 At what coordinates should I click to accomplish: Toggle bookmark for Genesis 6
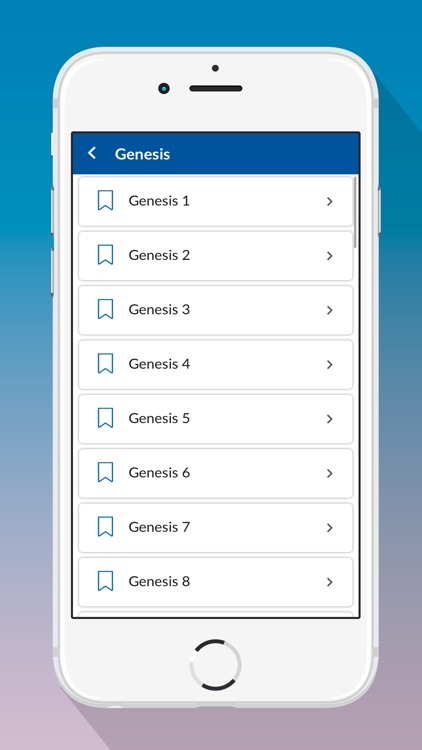pos(105,472)
